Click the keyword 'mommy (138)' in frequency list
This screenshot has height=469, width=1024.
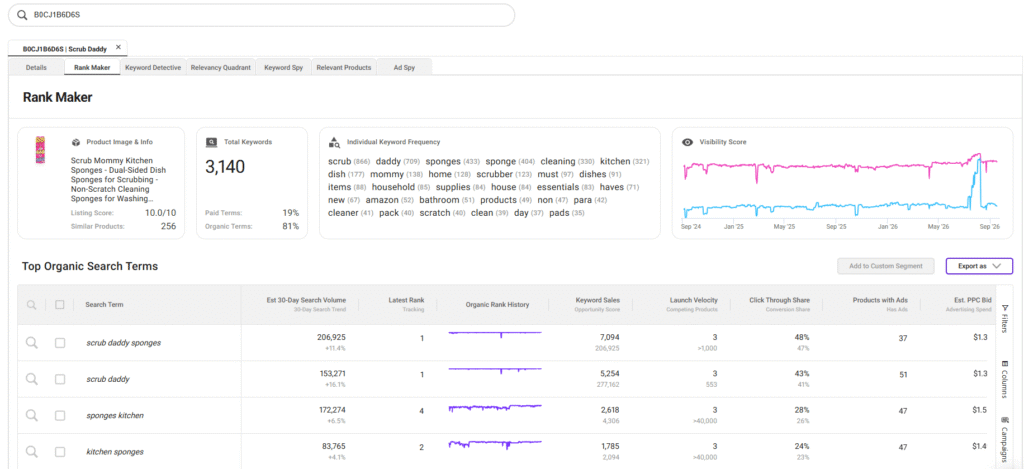point(397,174)
